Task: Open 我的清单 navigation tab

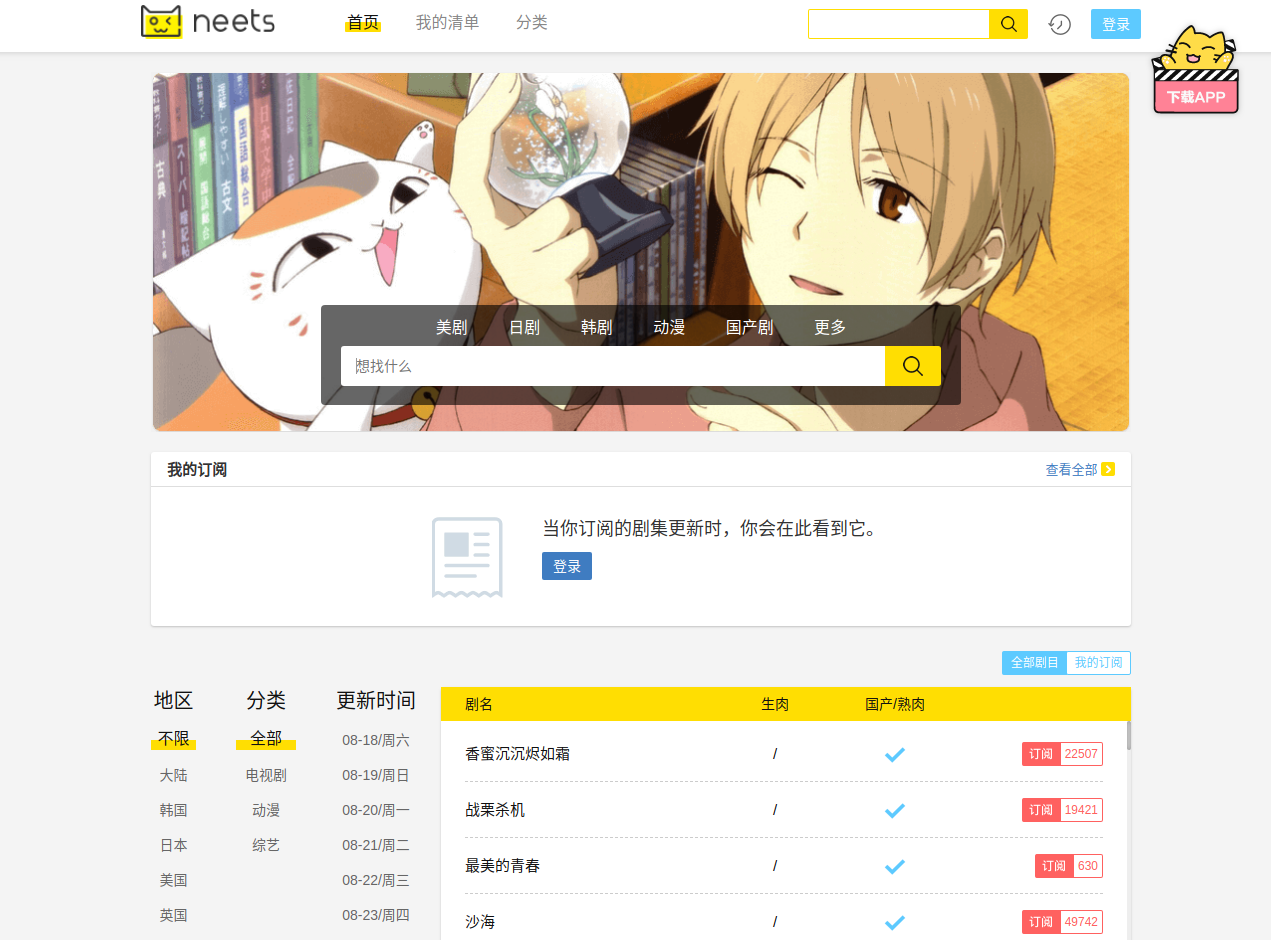Action: click(x=447, y=23)
